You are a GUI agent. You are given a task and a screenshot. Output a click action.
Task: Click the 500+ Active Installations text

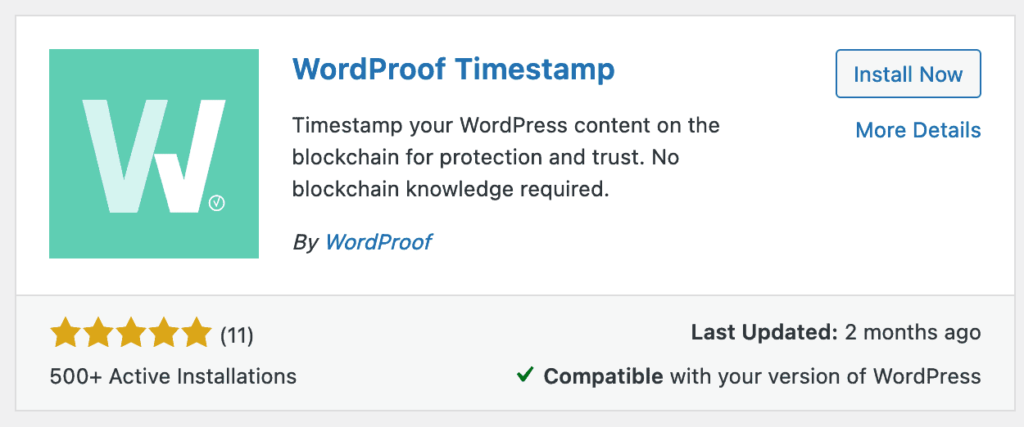(x=173, y=377)
